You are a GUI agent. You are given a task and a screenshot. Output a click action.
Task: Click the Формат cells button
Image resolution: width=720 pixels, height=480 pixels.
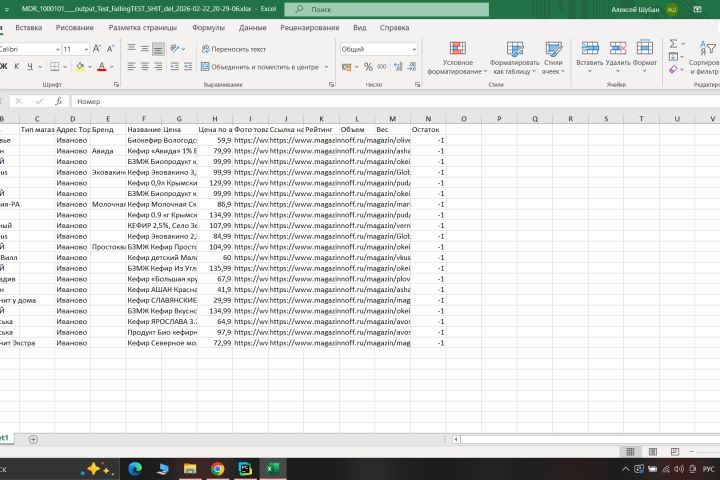645,58
